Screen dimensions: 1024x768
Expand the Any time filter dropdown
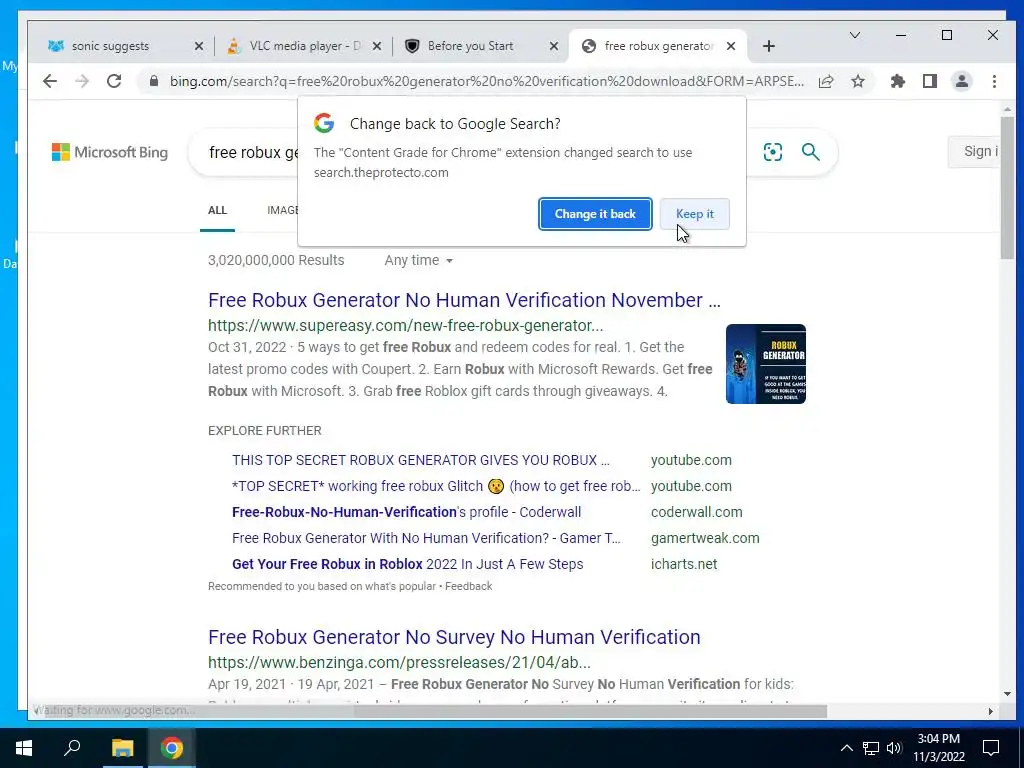tap(419, 260)
